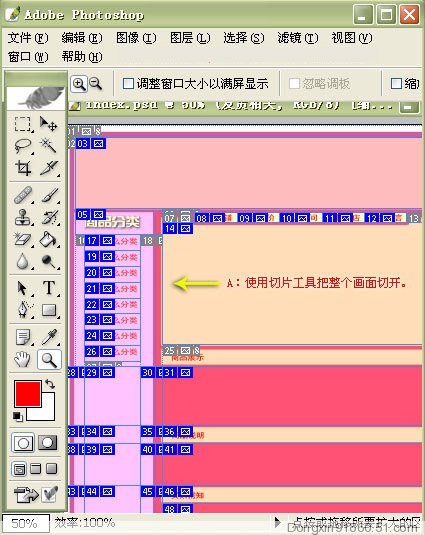
Task: Click the zoom-out magnifier button
Action: [x=96, y=84]
